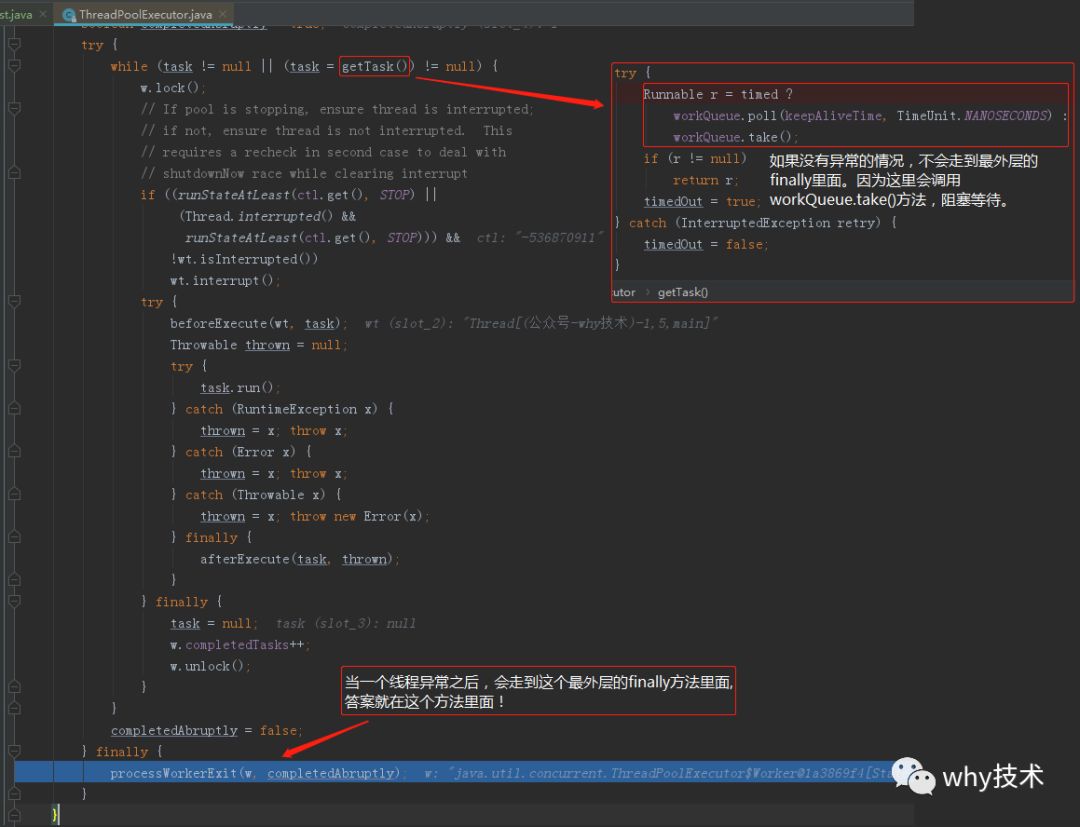
Task: Fold the catch Throwable block
Action: point(14,494)
